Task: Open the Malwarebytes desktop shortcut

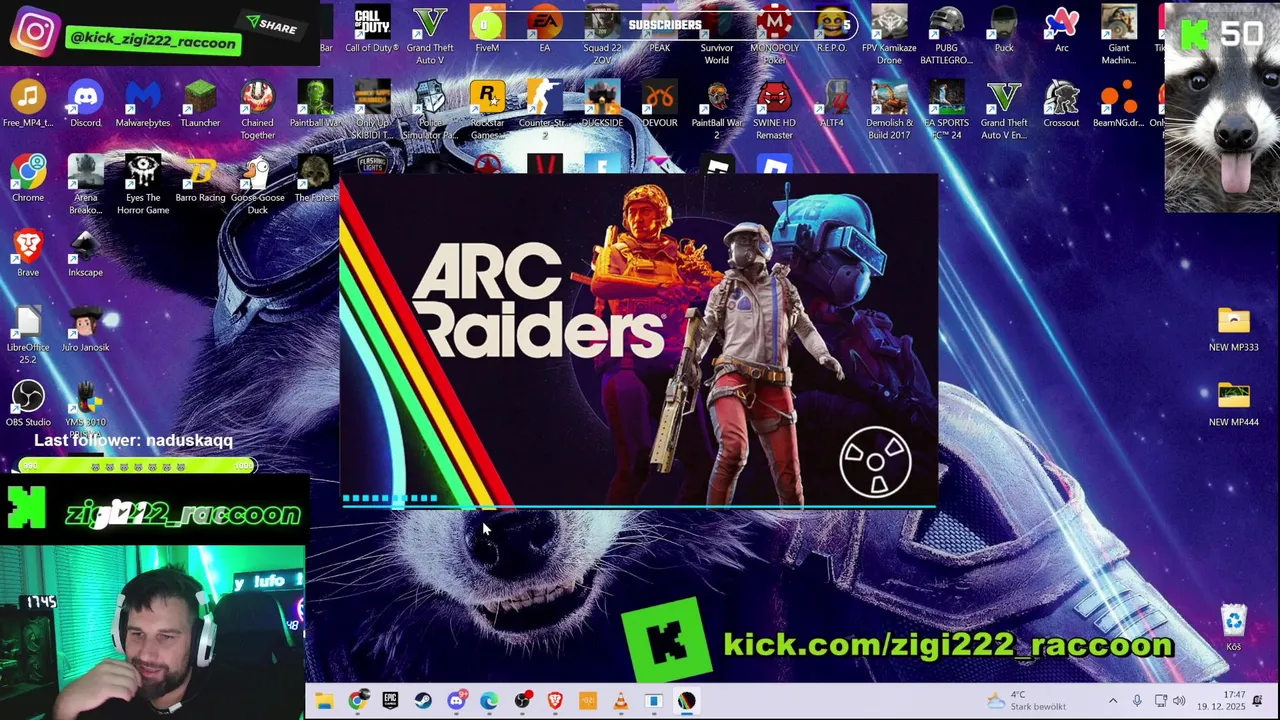Action: tap(143, 105)
